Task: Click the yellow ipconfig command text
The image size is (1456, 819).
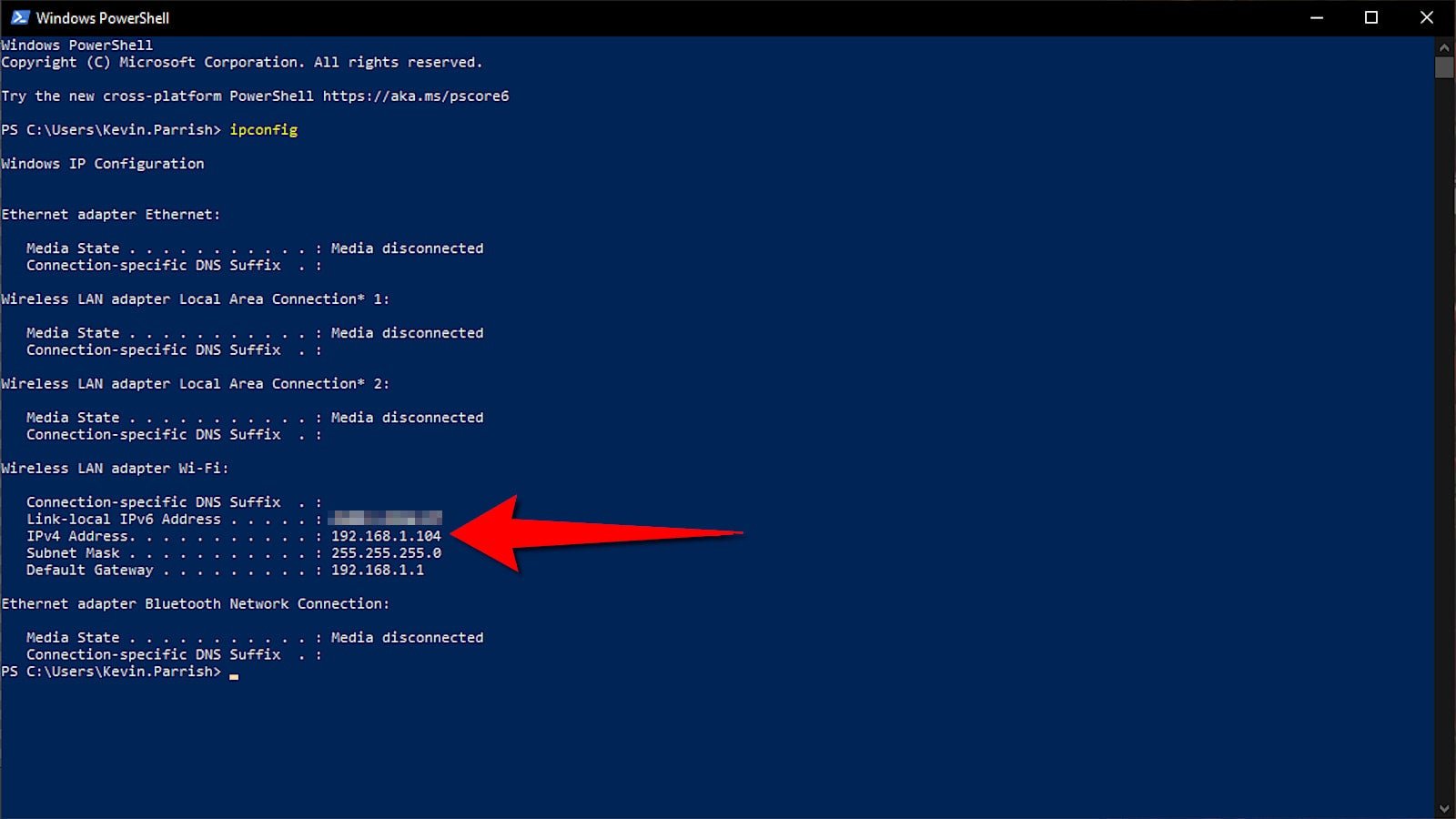Action: 264,130
